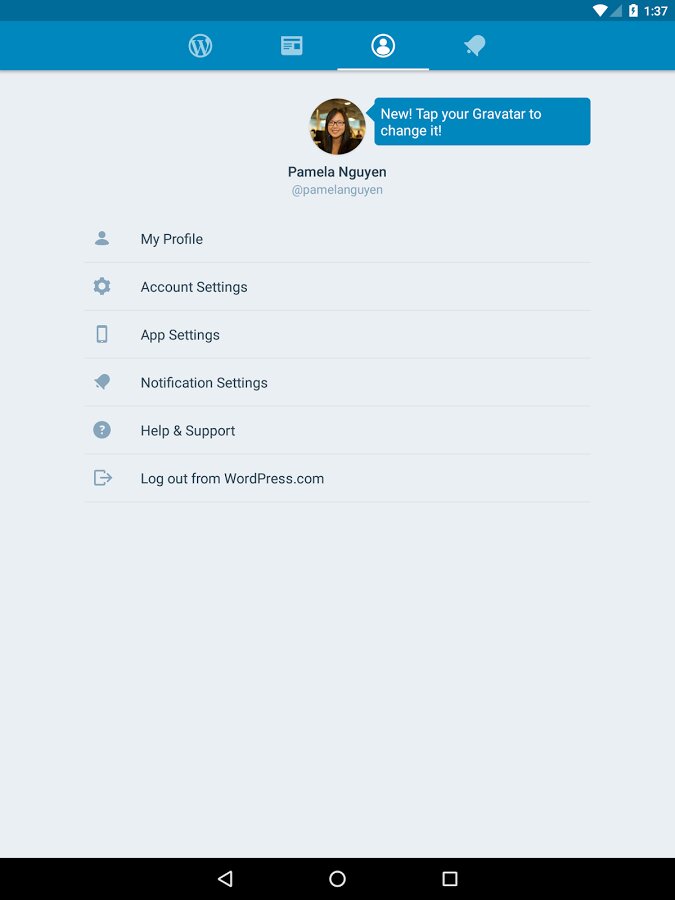675x900 pixels.
Task: Select the Me profile tab
Action: (x=383, y=46)
